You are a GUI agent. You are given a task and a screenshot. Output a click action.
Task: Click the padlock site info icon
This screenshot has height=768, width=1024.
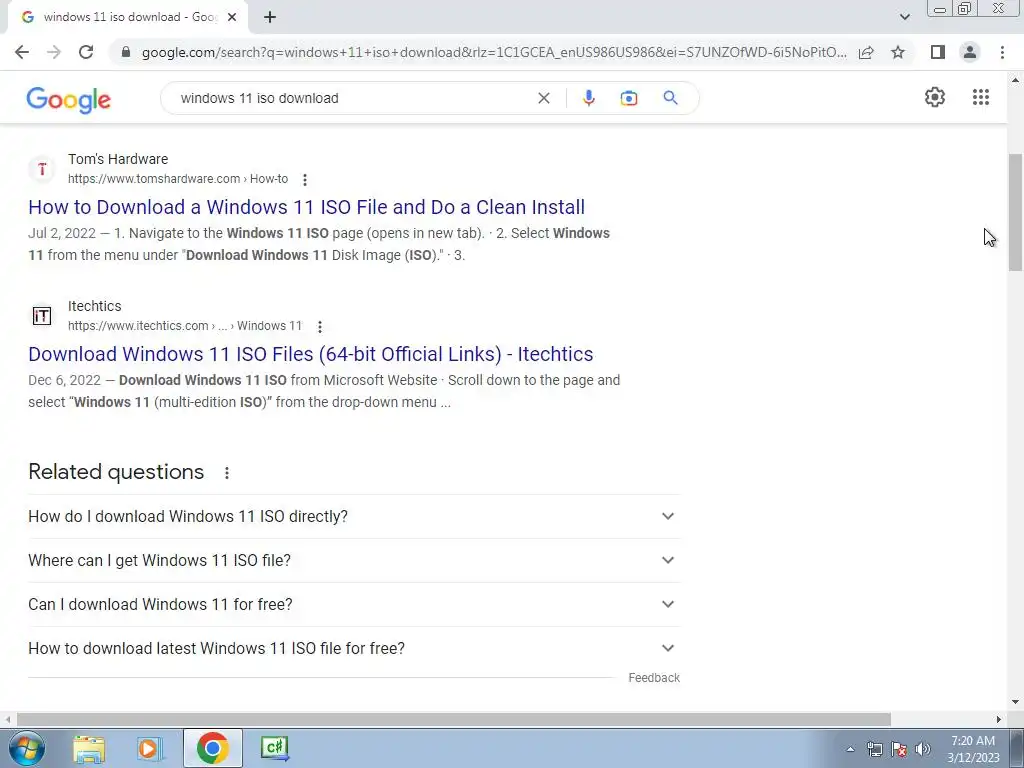126,52
